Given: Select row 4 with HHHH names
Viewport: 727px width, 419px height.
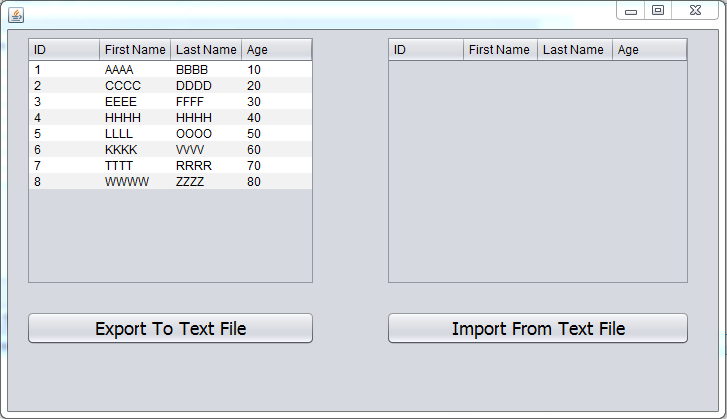Looking at the screenshot, I should pos(170,118).
